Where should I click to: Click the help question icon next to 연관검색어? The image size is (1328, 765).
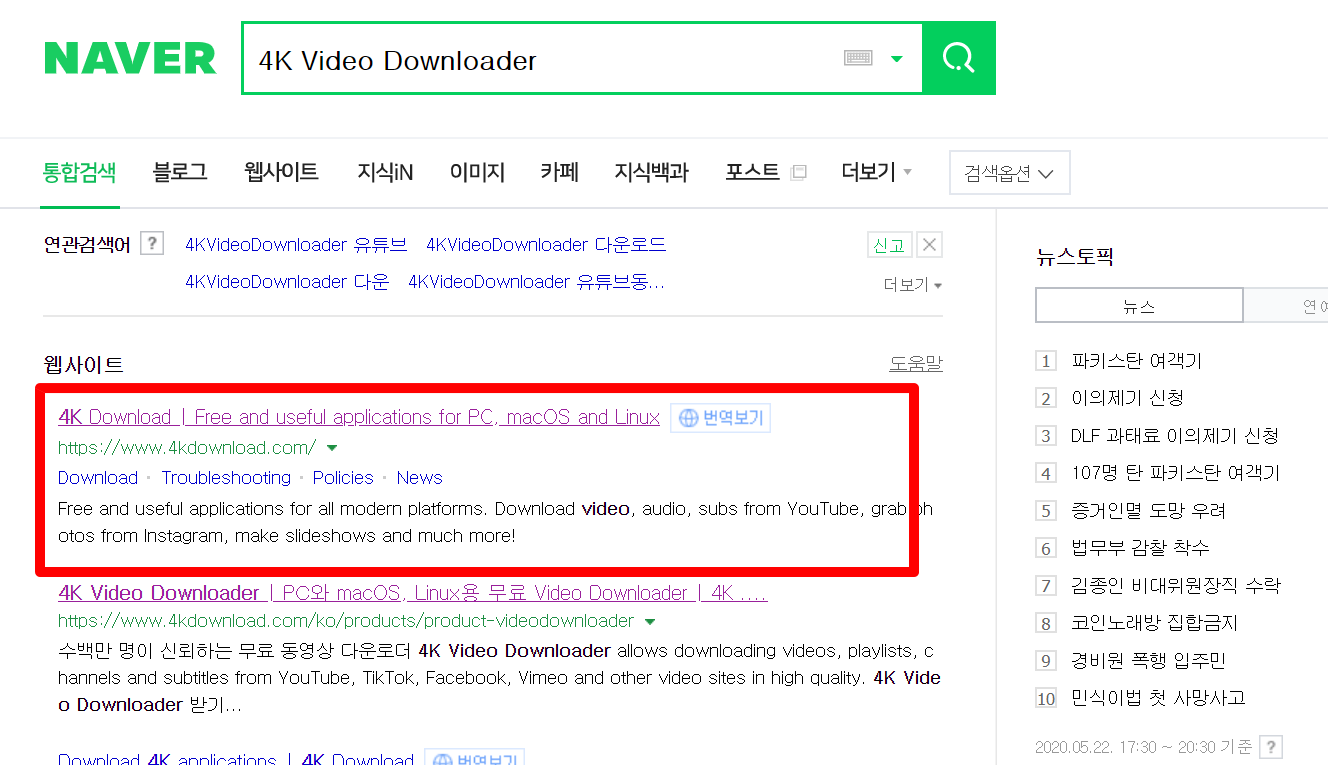(x=152, y=243)
